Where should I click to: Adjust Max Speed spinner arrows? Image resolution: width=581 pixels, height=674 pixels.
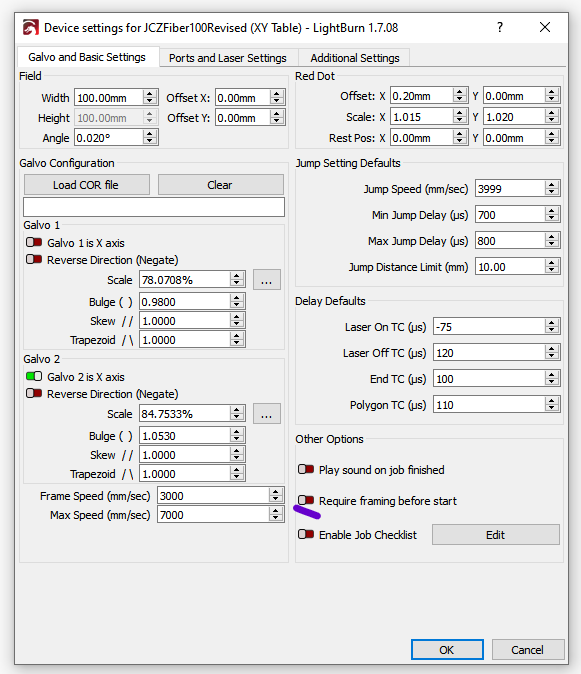[x=276, y=514]
